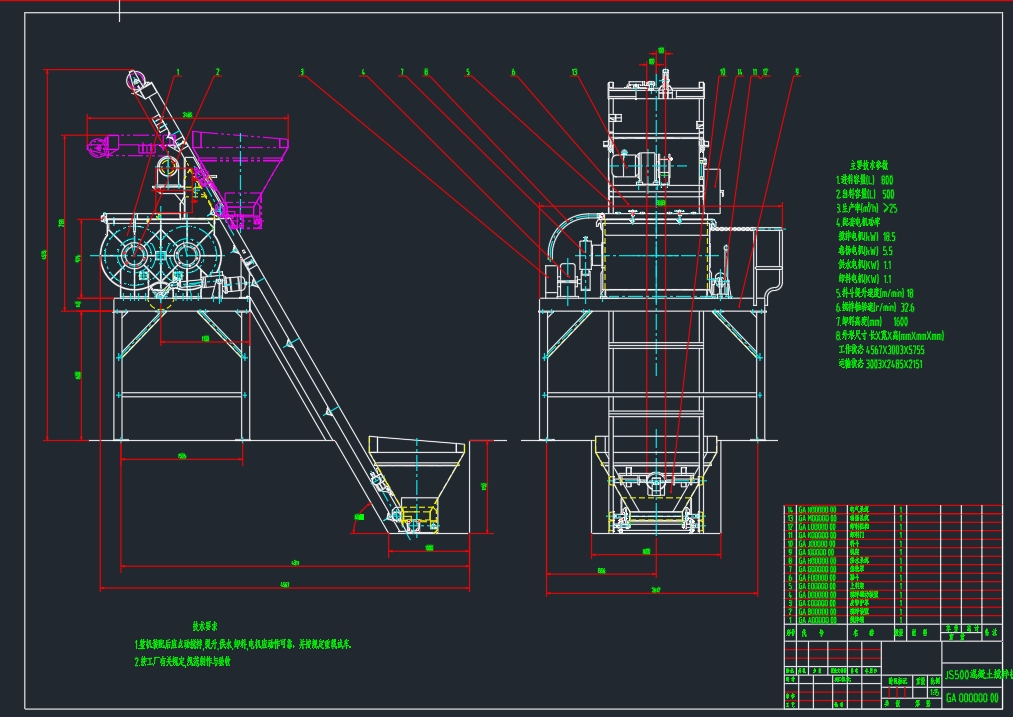Image resolution: width=1013 pixels, height=717 pixels.
Task: Click part number 'GA A00000 00' in the parts list
Action: point(817,620)
